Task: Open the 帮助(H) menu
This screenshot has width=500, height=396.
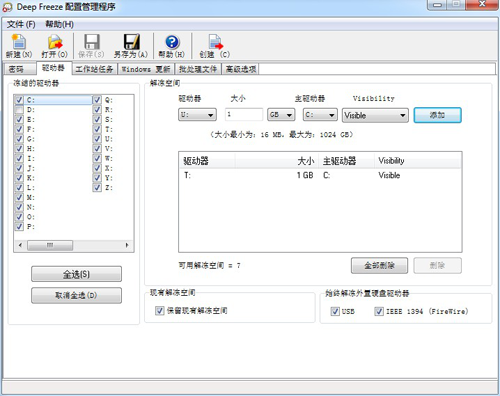Action: [x=59, y=24]
